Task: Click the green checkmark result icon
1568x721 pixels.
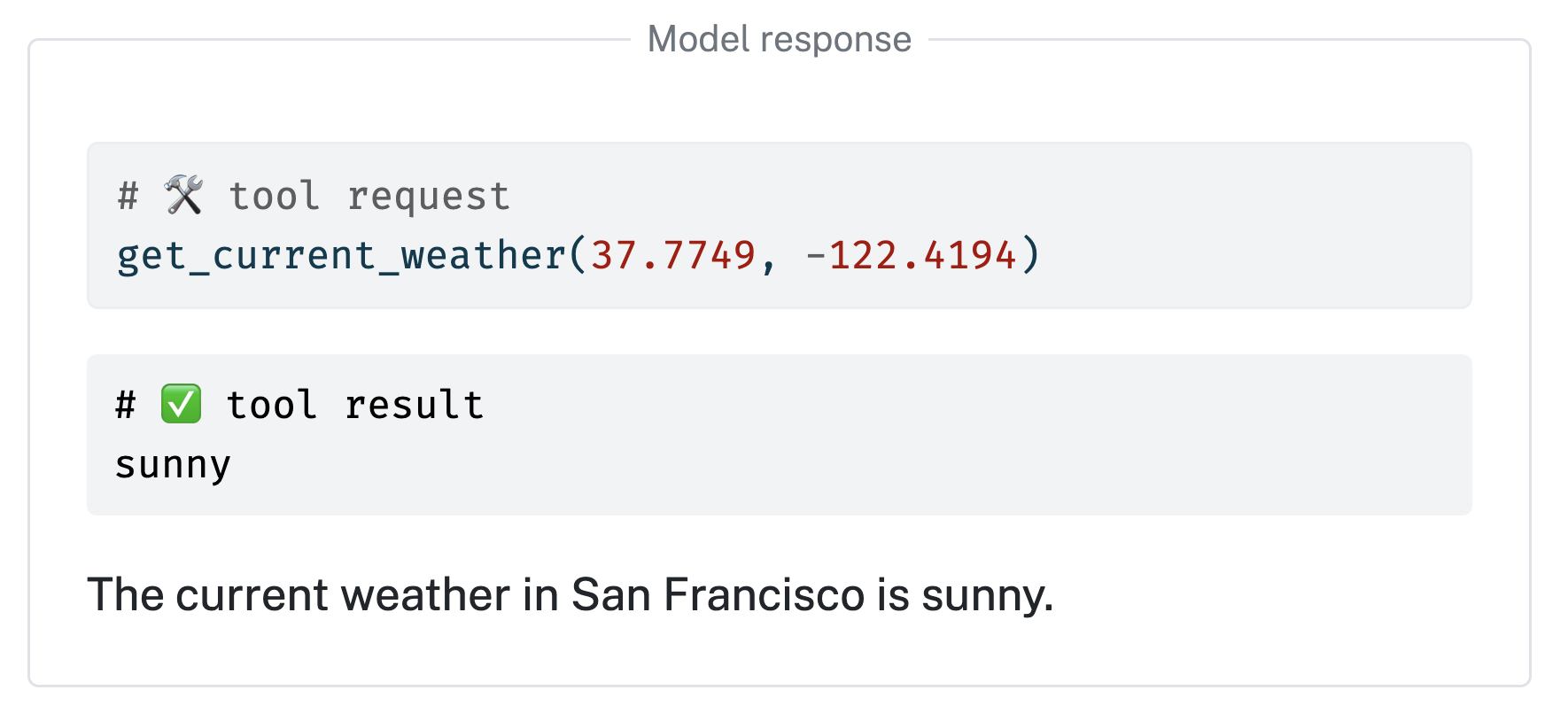Action: (181, 404)
